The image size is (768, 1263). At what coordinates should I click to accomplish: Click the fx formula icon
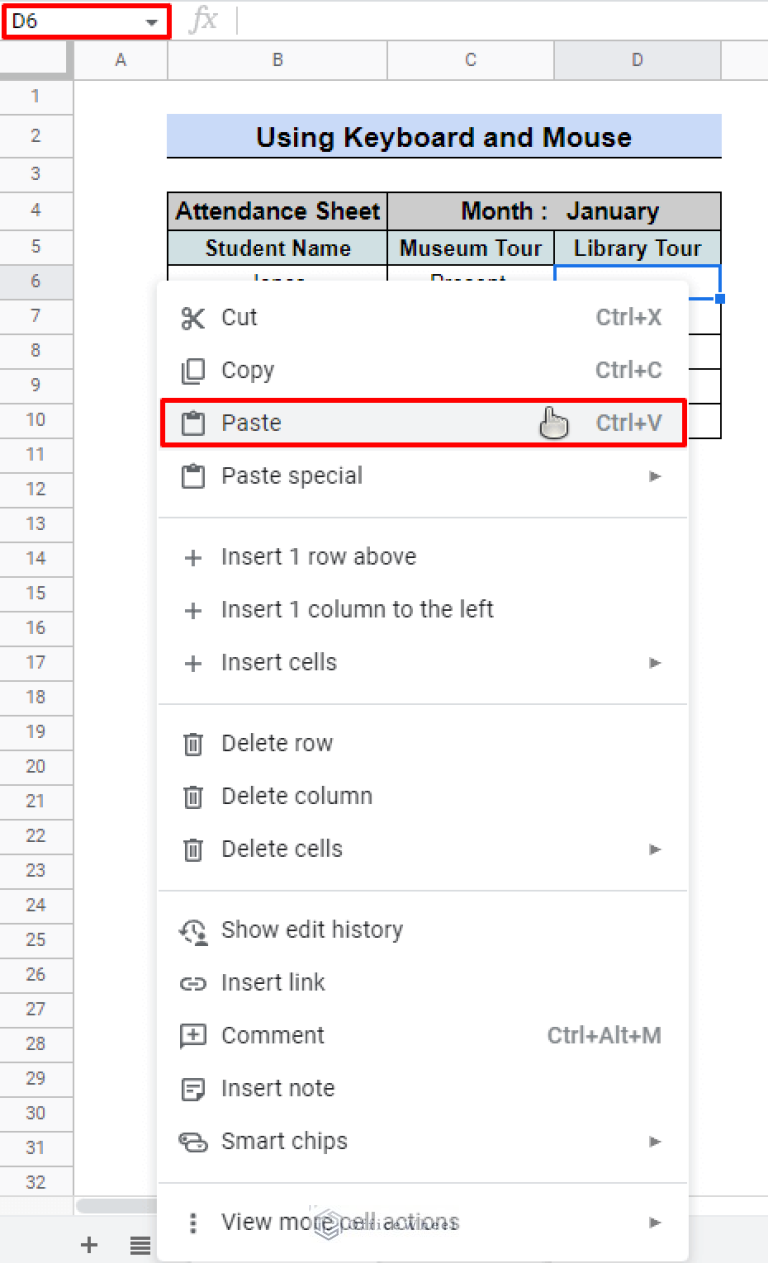[205, 20]
